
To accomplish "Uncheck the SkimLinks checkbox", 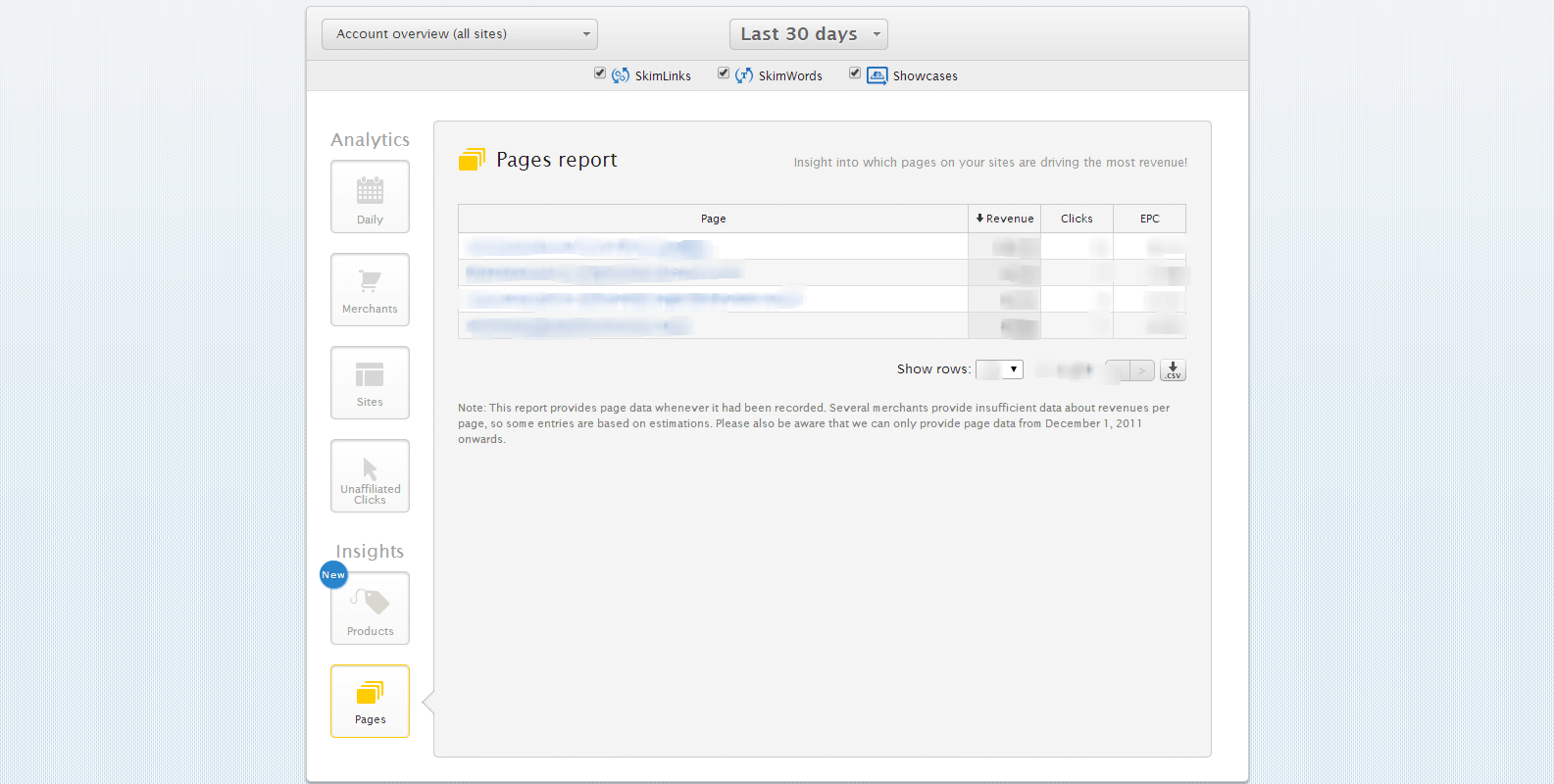I will pyautogui.click(x=600, y=73).
